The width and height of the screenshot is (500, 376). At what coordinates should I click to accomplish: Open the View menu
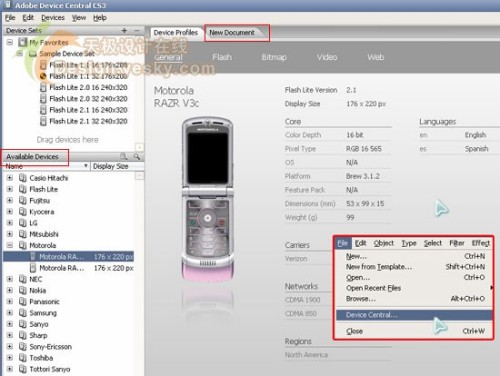79,18
